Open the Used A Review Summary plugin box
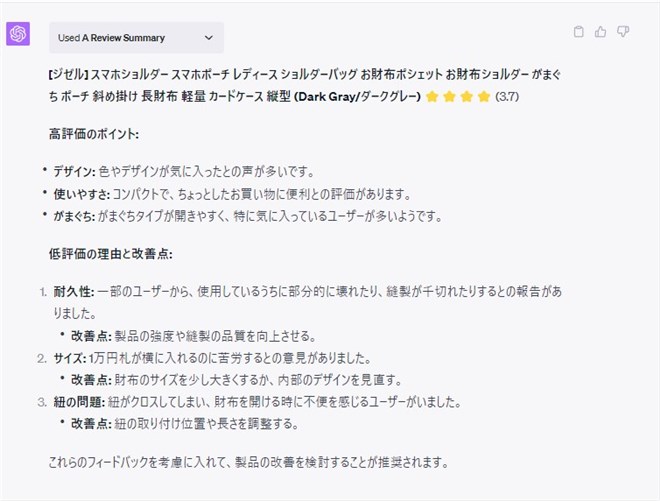The image size is (660, 501). tap(136, 38)
